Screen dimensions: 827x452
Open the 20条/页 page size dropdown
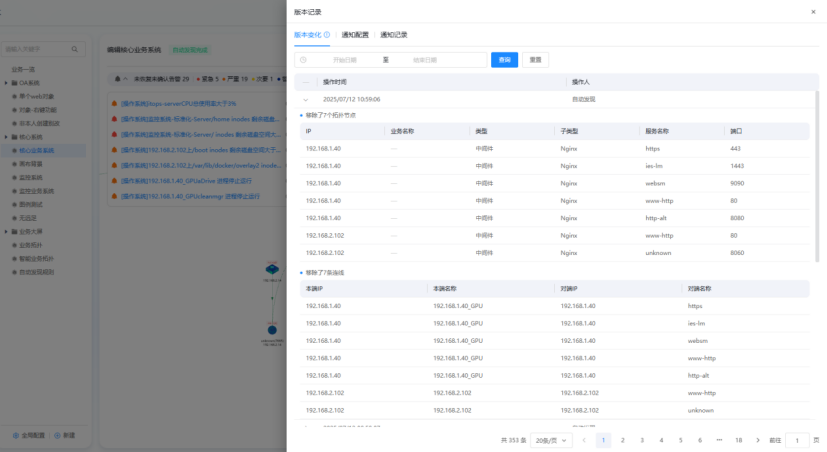pos(551,440)
